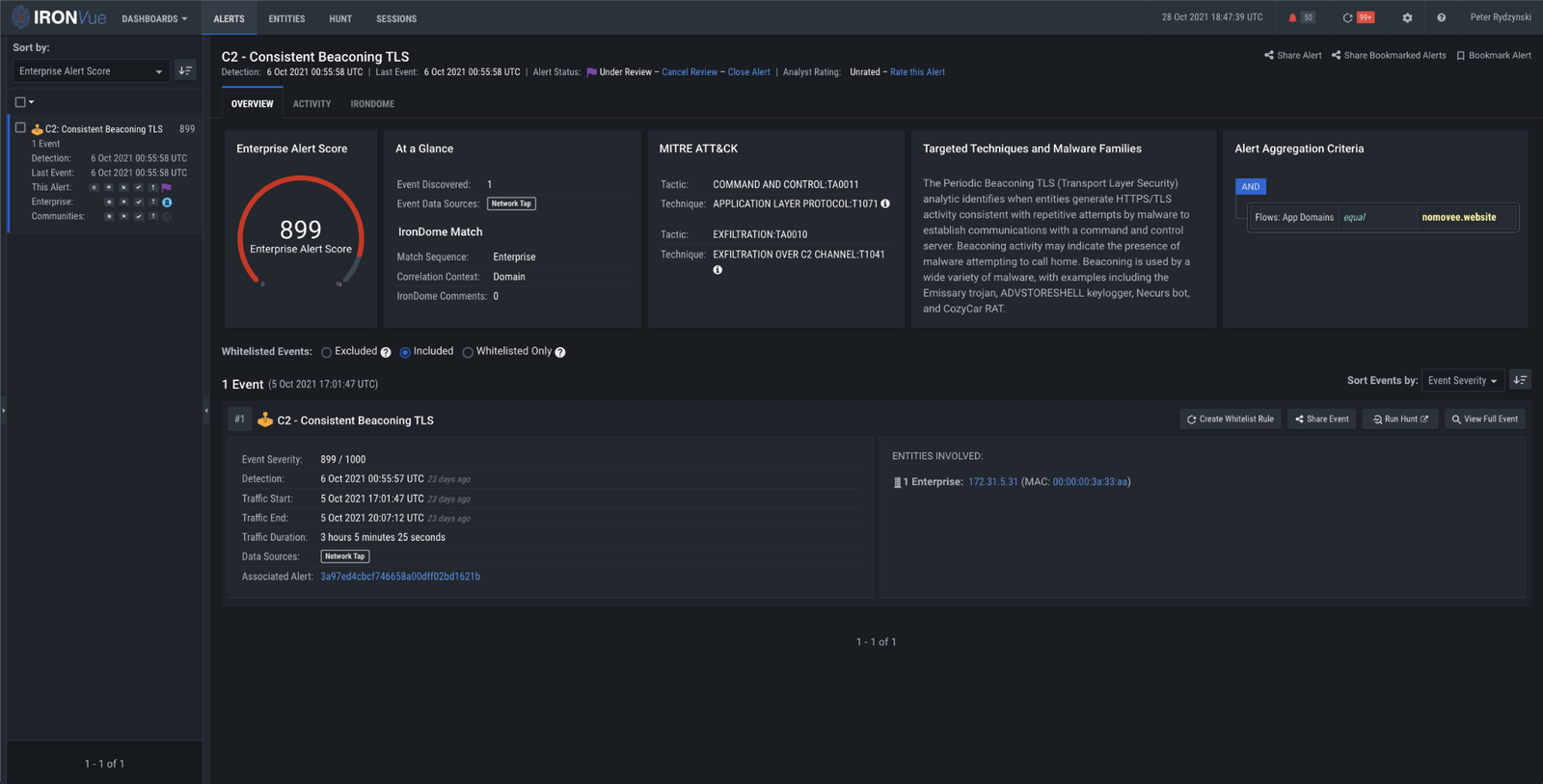Open the Entities menu item
The width and height of the screenshot is (1543, 784).
286,18
